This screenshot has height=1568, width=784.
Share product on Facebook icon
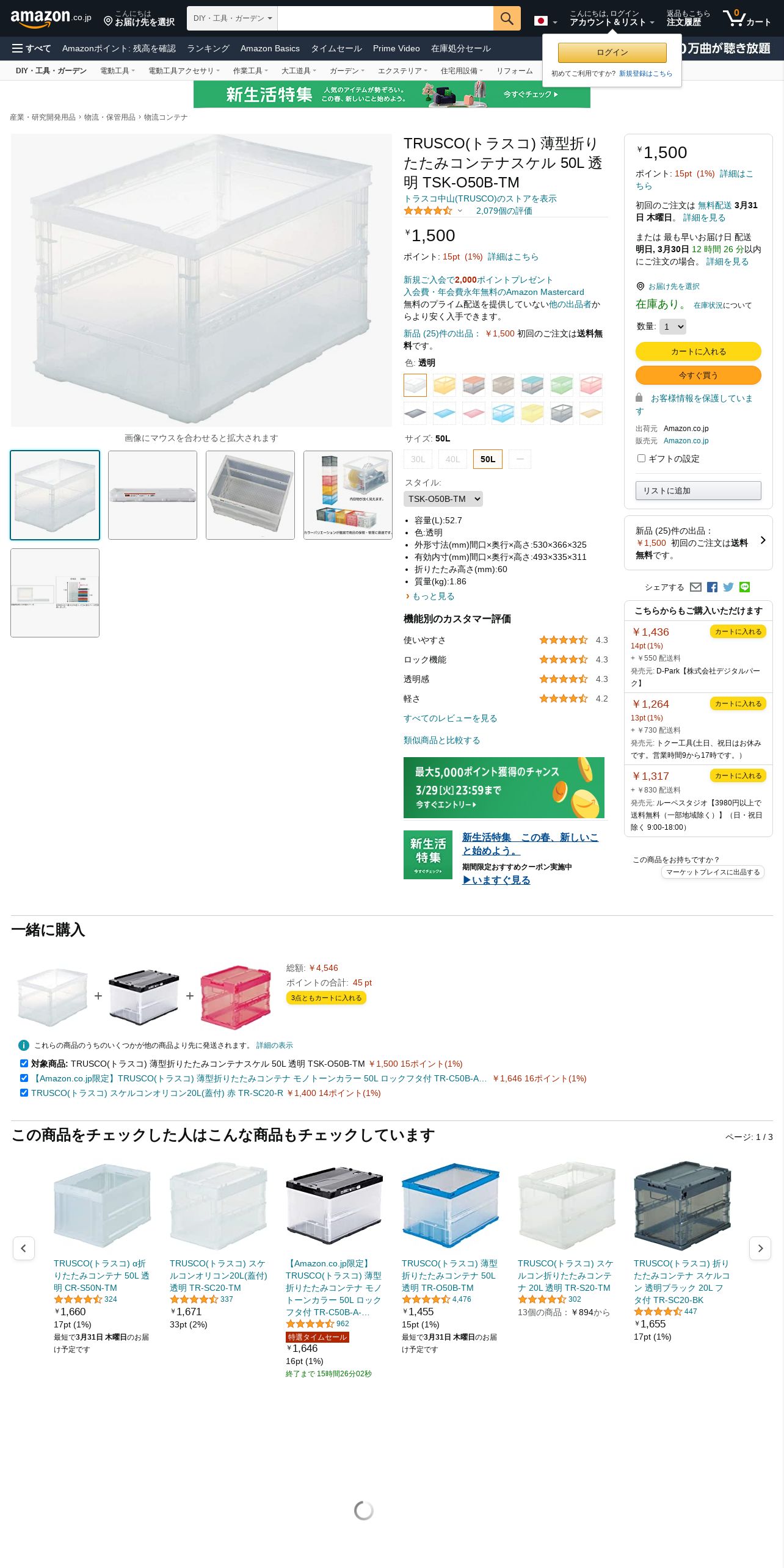712,587
